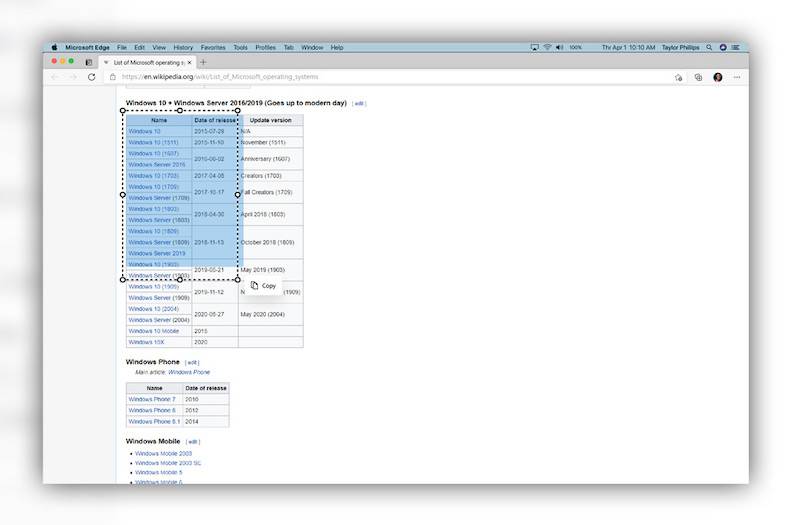Add page to favorites with star icon
Screen dimensions: 790x525
coord(678,77)
